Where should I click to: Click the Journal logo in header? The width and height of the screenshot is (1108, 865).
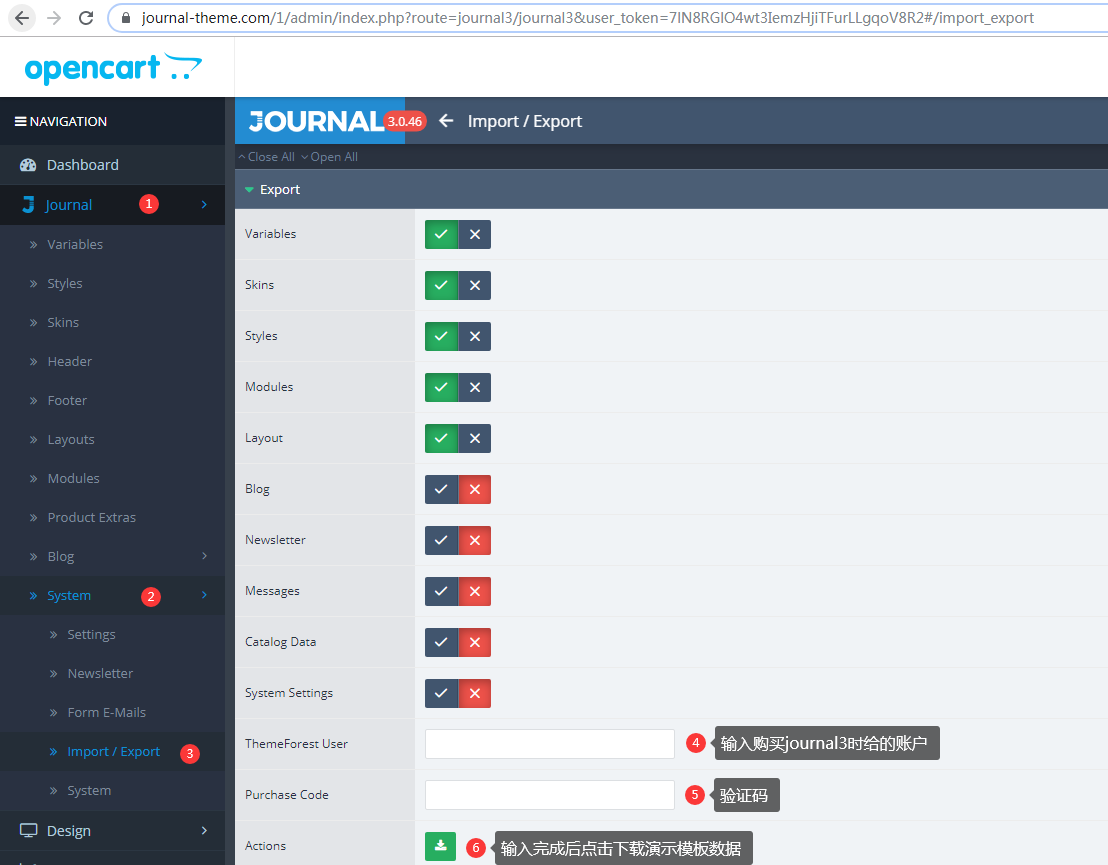tap(317, 121)
